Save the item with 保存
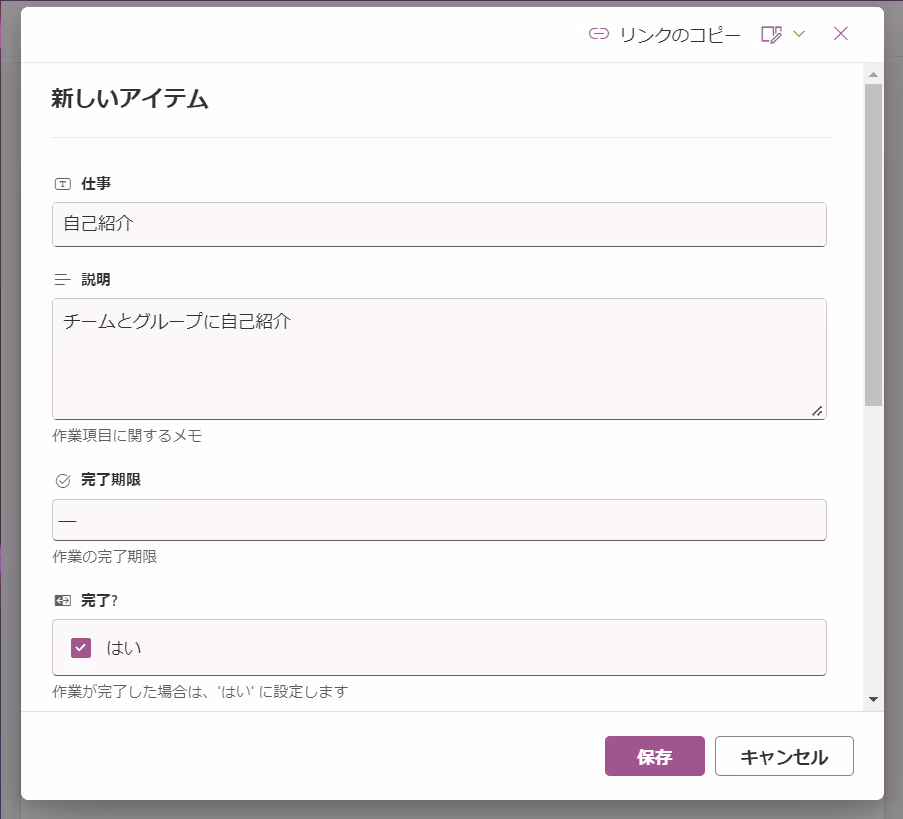The height and width of the screenshot is (819, 903). [x=655, y=756]
